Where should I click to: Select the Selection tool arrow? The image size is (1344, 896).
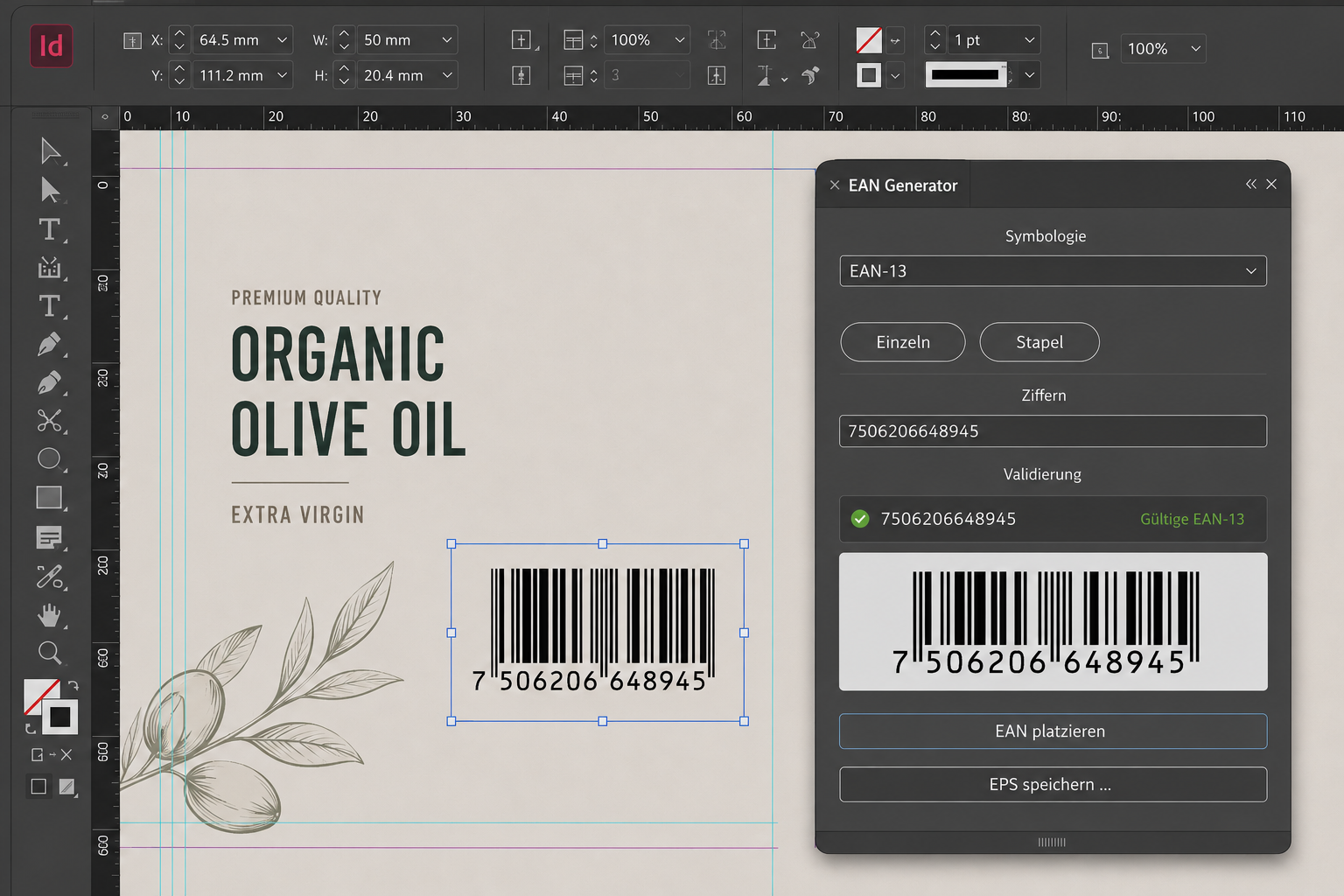(51, 151)
